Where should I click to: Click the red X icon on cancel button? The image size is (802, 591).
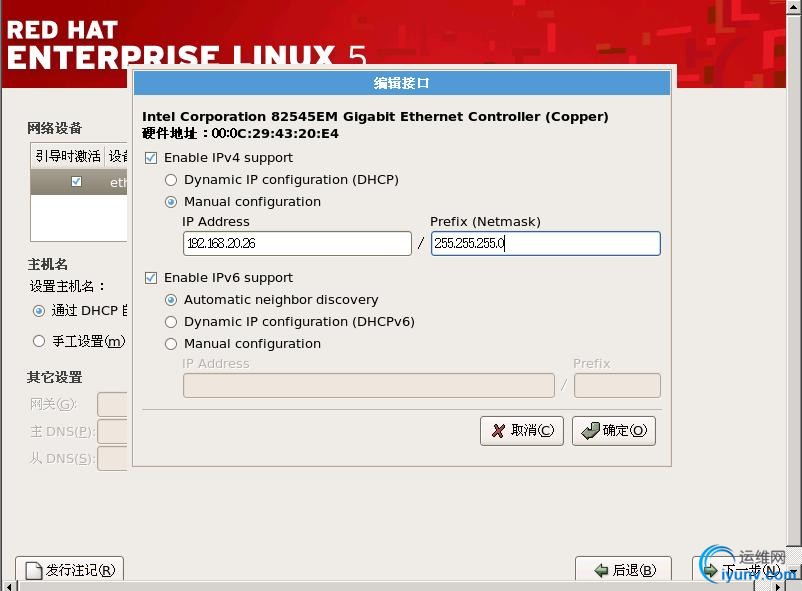(x=498, y=431)
